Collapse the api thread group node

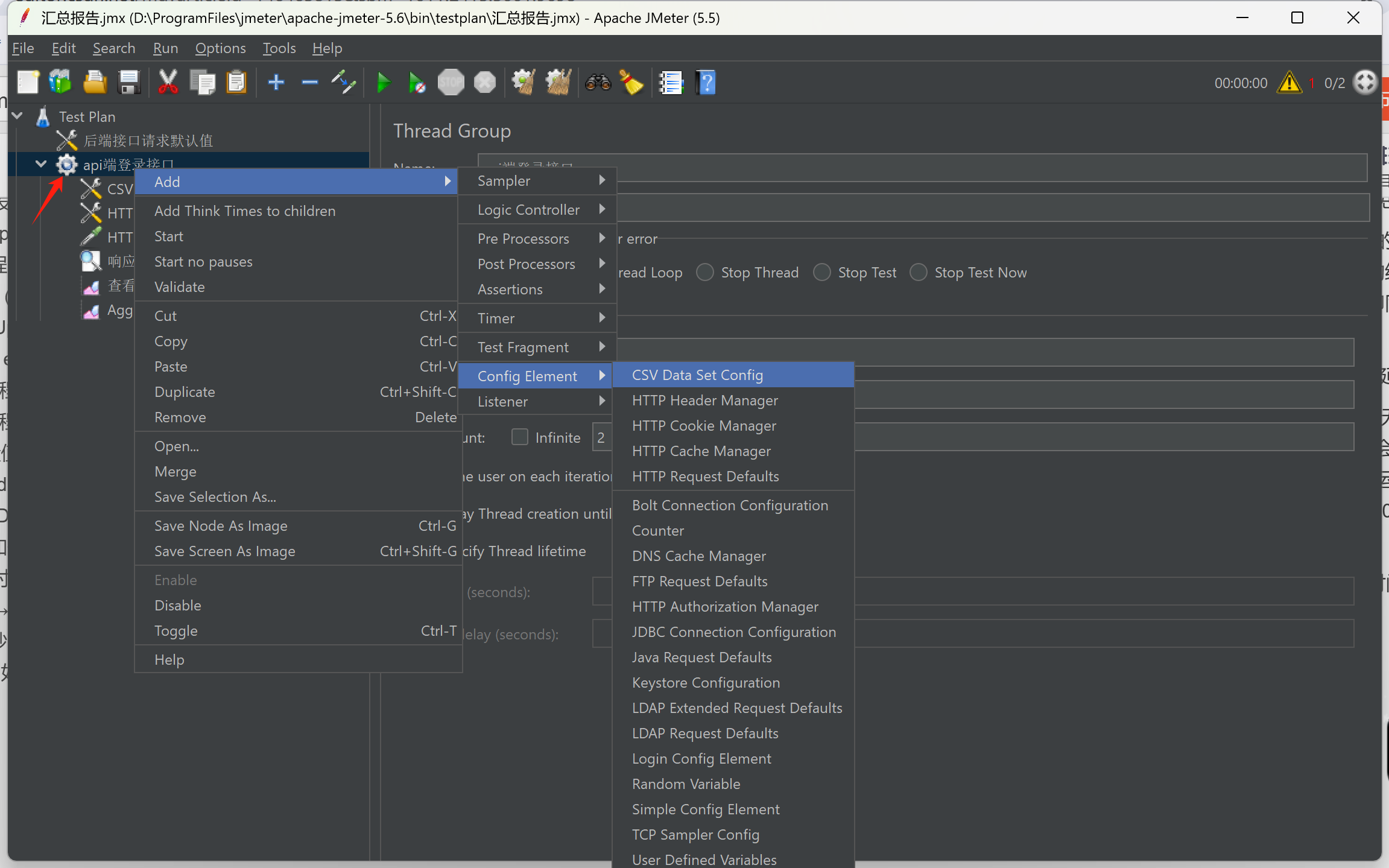tap(41, 164)
